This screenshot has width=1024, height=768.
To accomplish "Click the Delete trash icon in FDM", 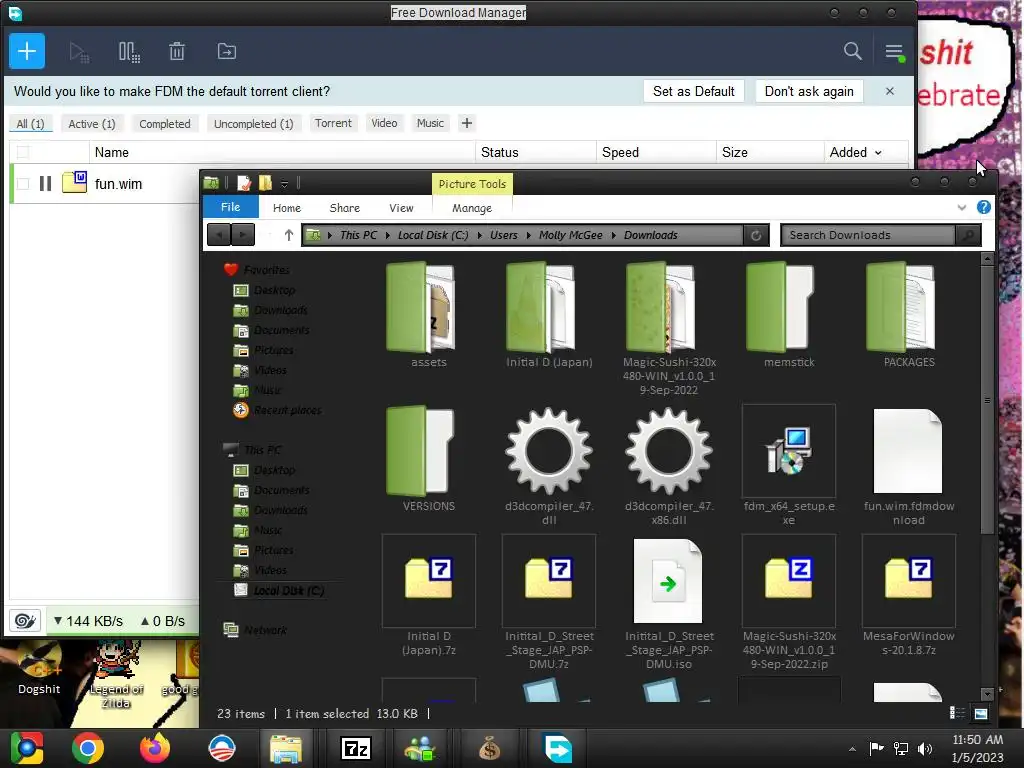I will [177, 52].
